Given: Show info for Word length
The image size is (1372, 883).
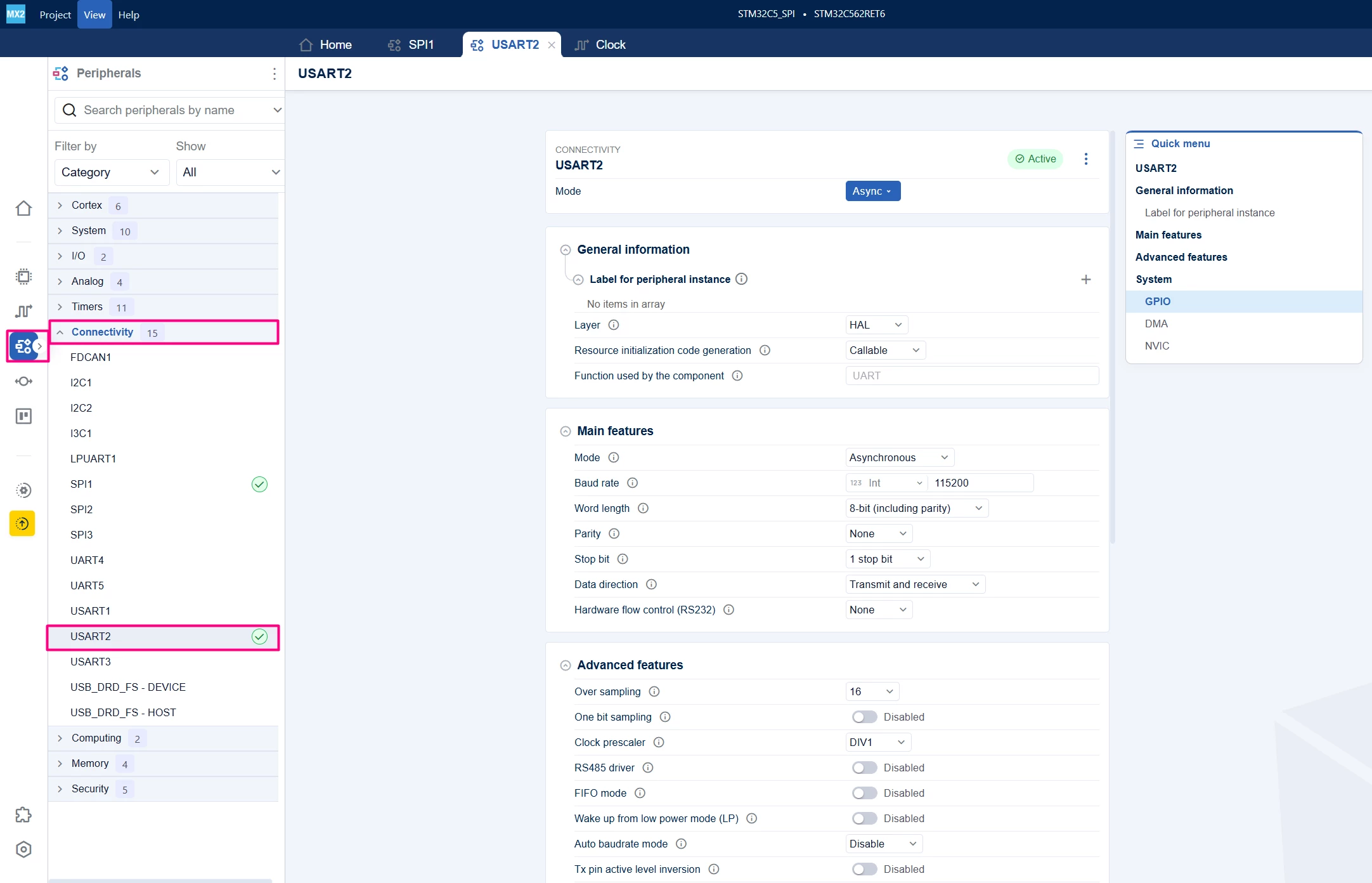Looking at the screenshot, I should (643, 508).
